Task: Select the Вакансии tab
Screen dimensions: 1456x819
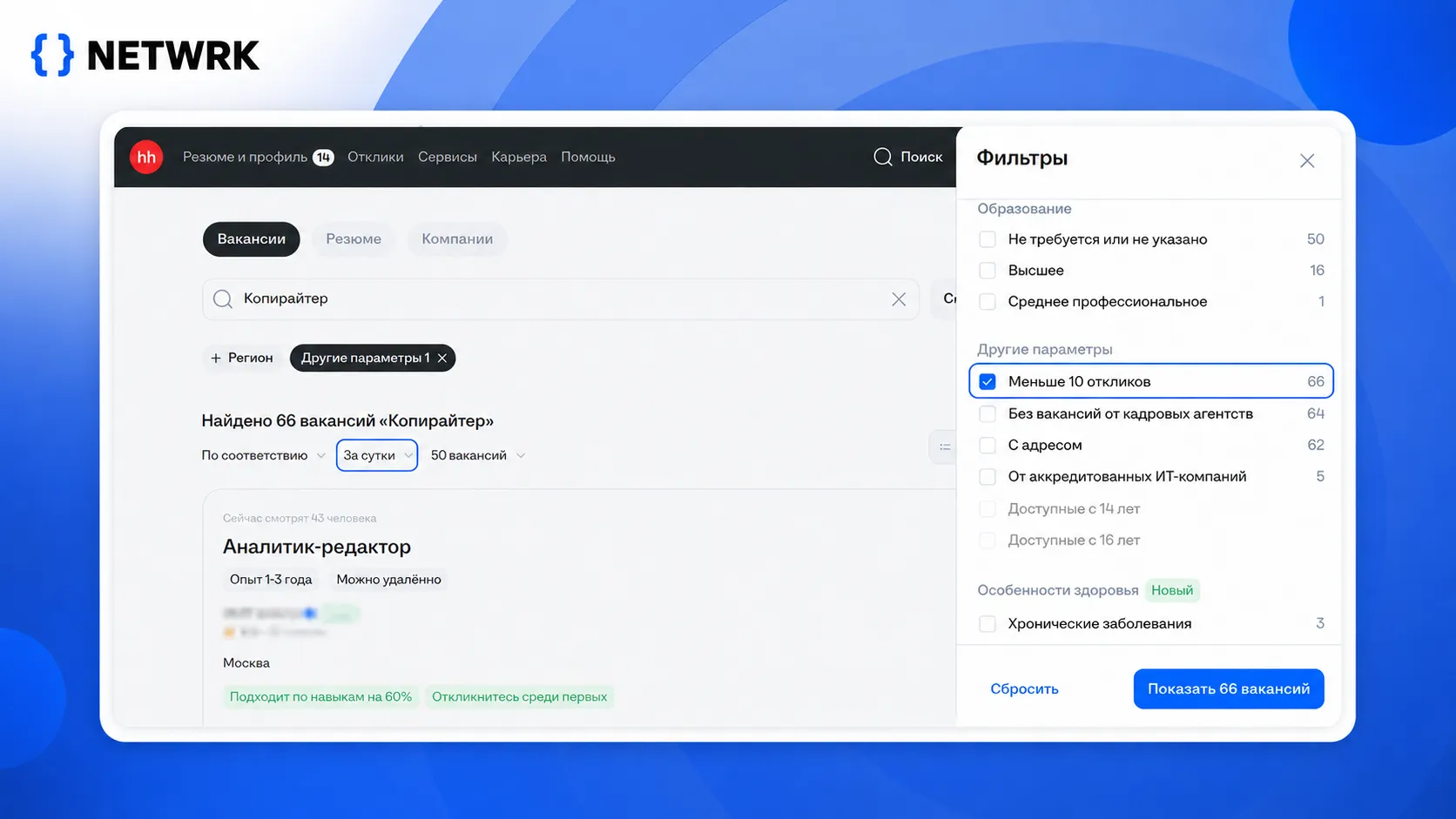Action: click(252, 239)
